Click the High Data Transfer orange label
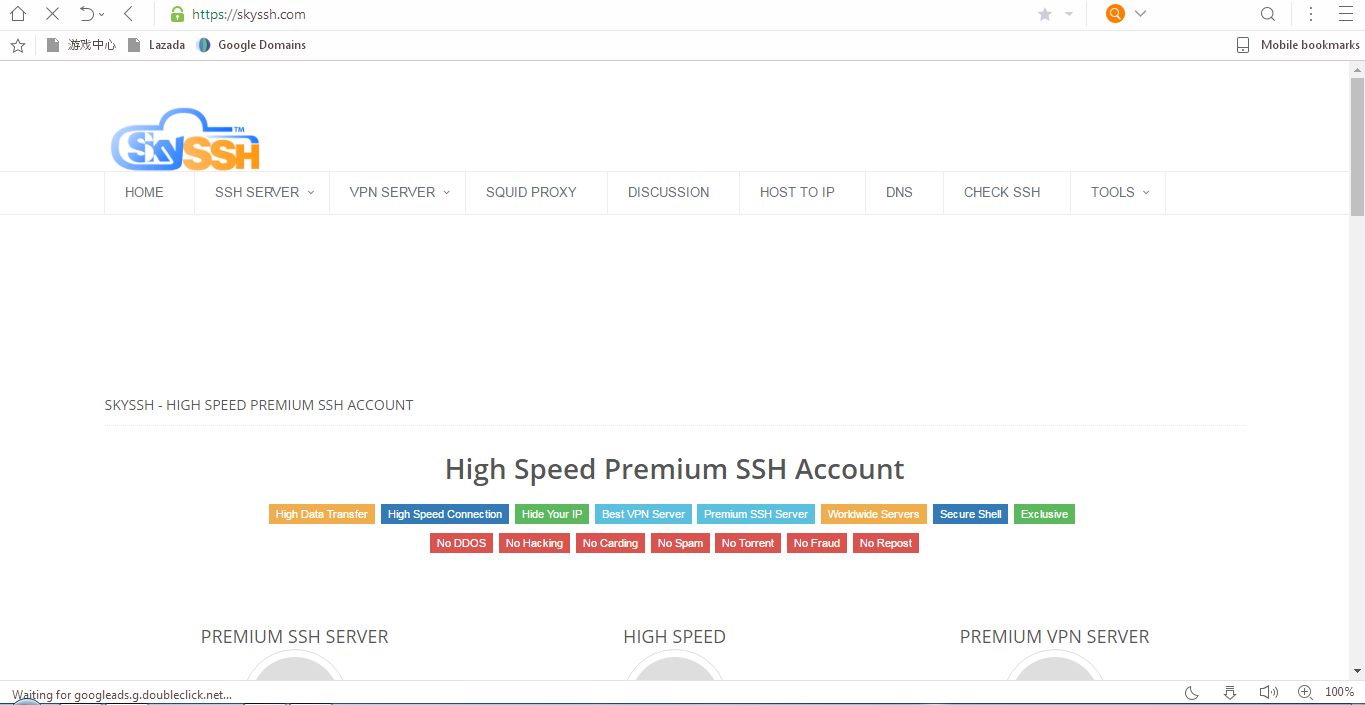 click(x=322, y=514)
